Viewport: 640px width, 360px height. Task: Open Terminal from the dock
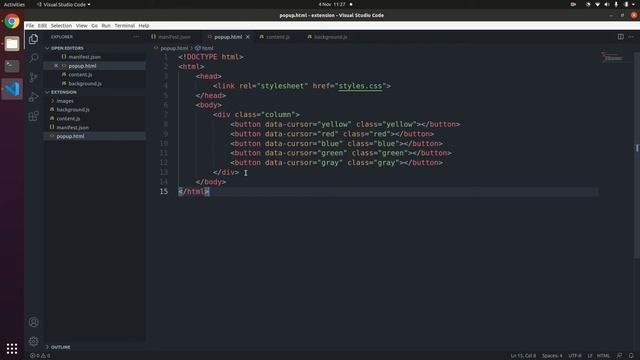(x=12, y=66)
